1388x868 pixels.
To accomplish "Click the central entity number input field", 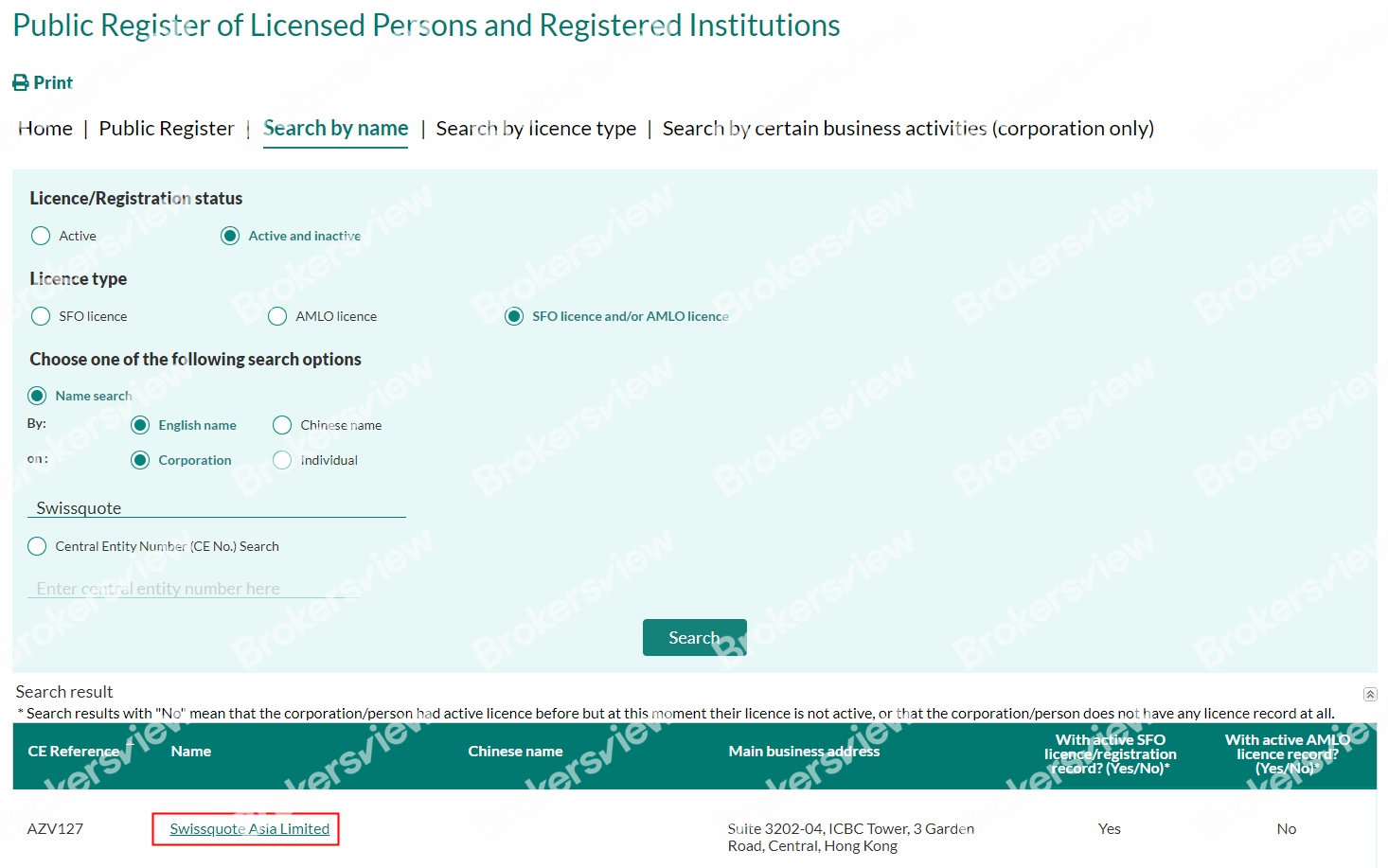I will tap(193, 589).
